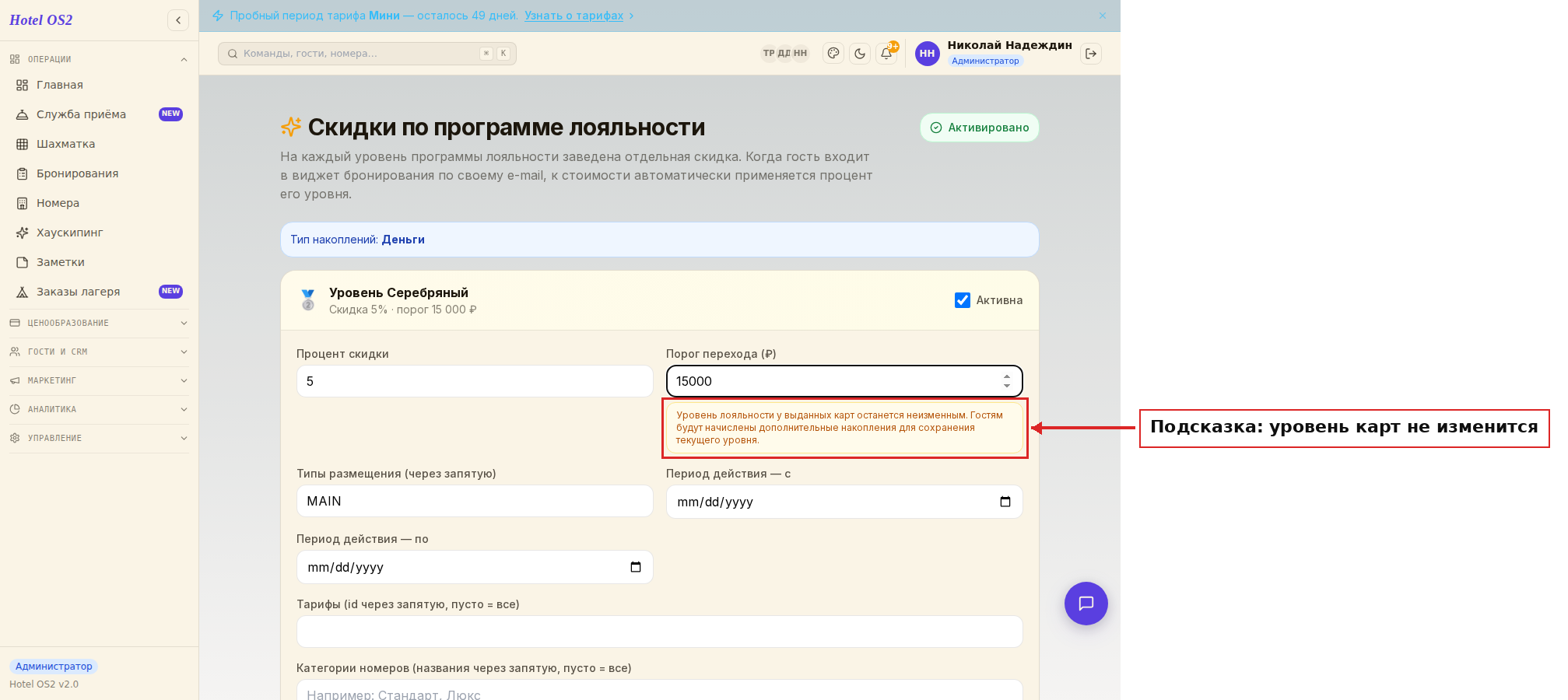Click the НН user avatar
The image size is (1568, 700).
click(927, 54)
